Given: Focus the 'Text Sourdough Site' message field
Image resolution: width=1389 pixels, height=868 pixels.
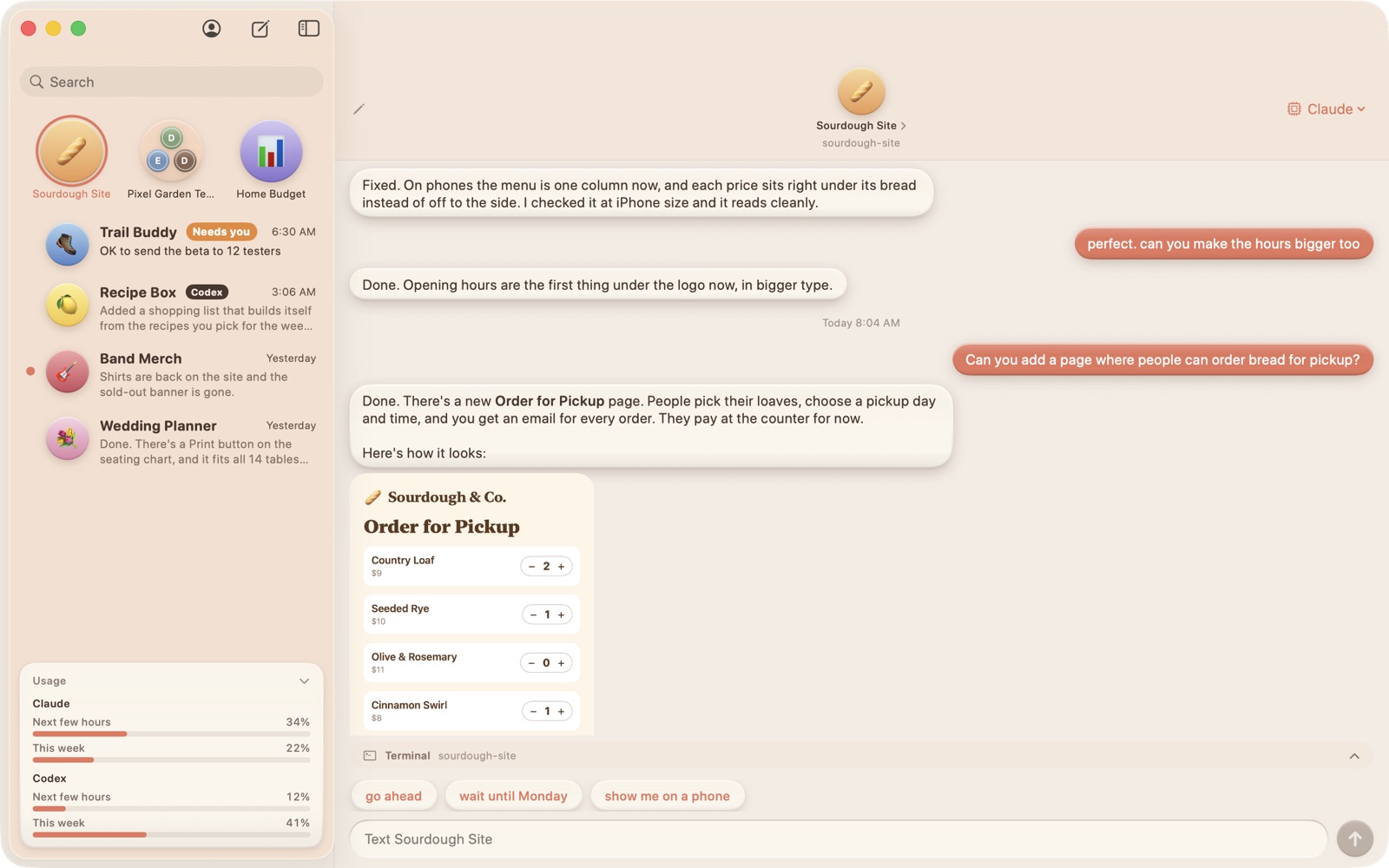Looking at the screenshot, I should pos(839,839).
